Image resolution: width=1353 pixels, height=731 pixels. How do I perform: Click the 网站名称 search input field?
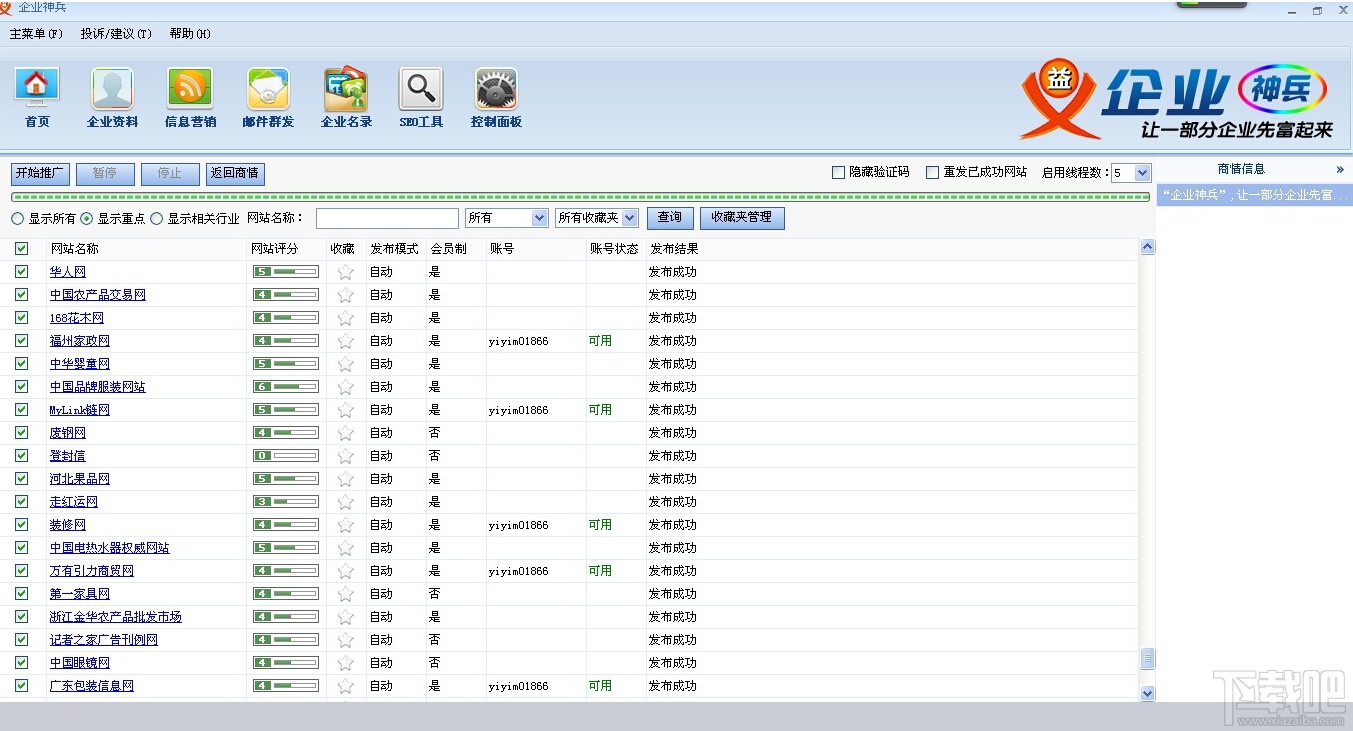pos(387,218)
